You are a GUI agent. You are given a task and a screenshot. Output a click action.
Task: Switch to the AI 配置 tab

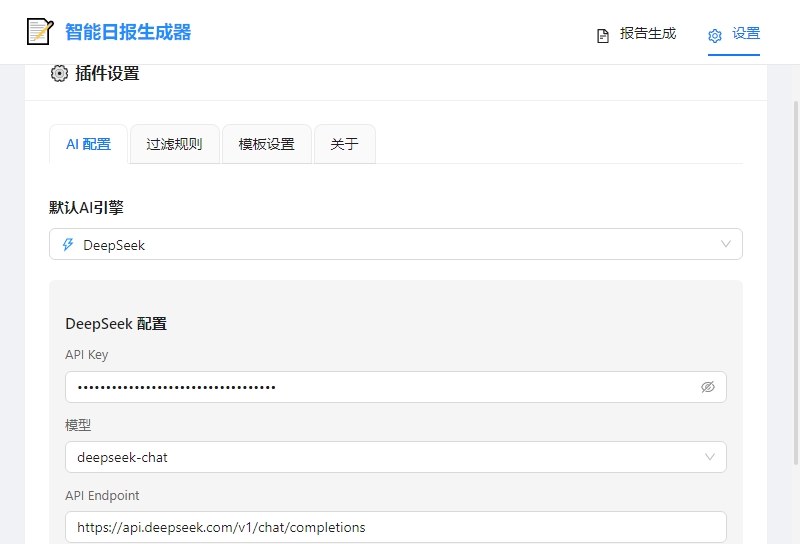pyautogui.click(x=88, y=144)
